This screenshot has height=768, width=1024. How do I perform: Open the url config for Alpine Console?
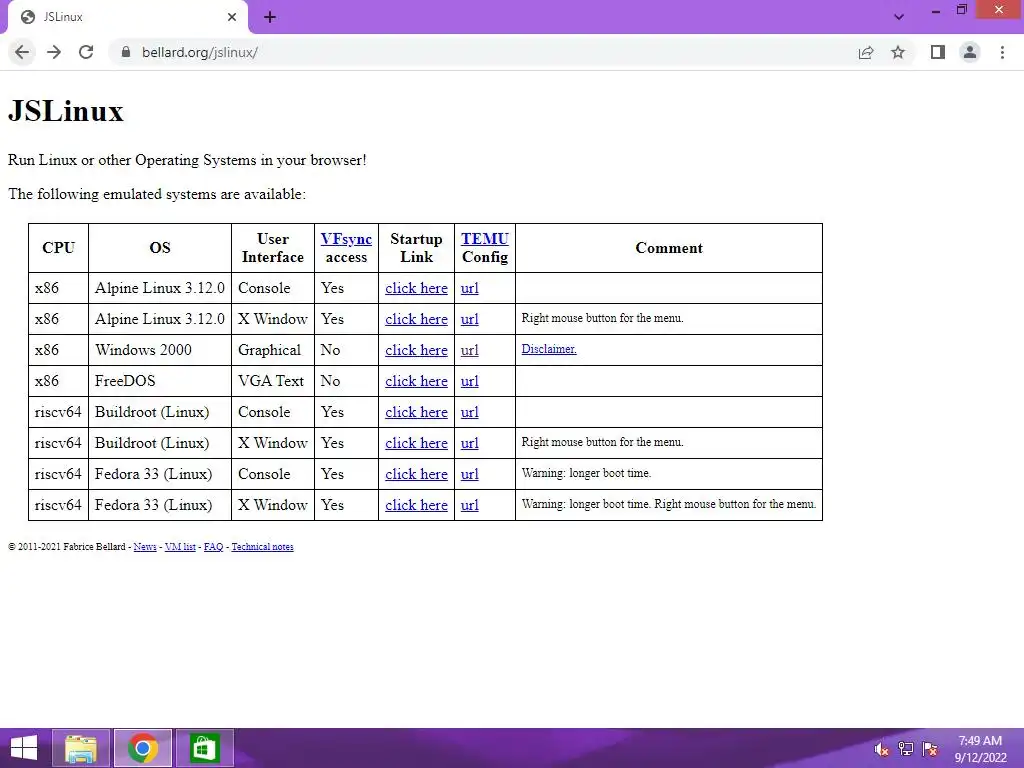point(470,288)
